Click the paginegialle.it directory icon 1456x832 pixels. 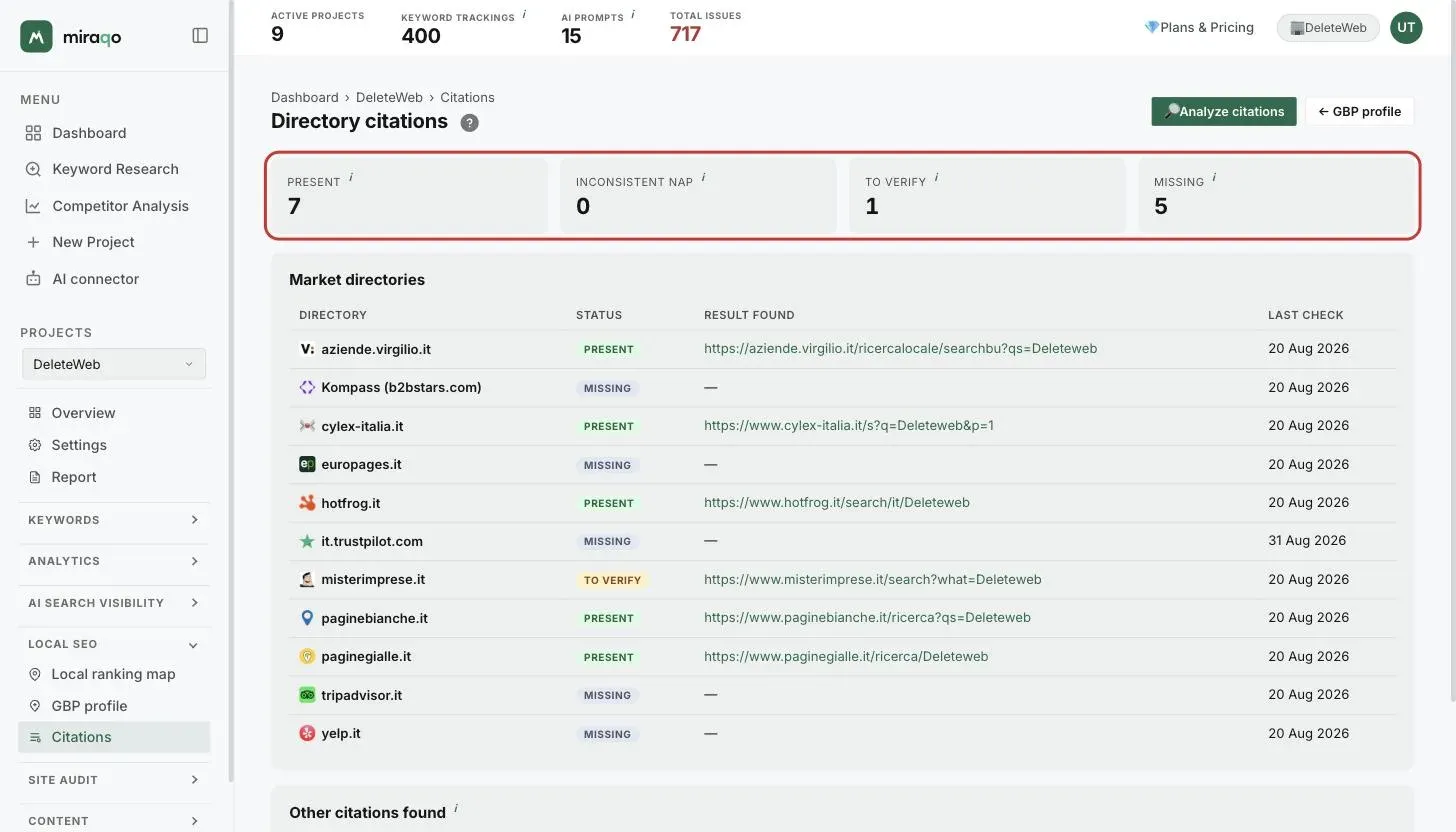307,657
